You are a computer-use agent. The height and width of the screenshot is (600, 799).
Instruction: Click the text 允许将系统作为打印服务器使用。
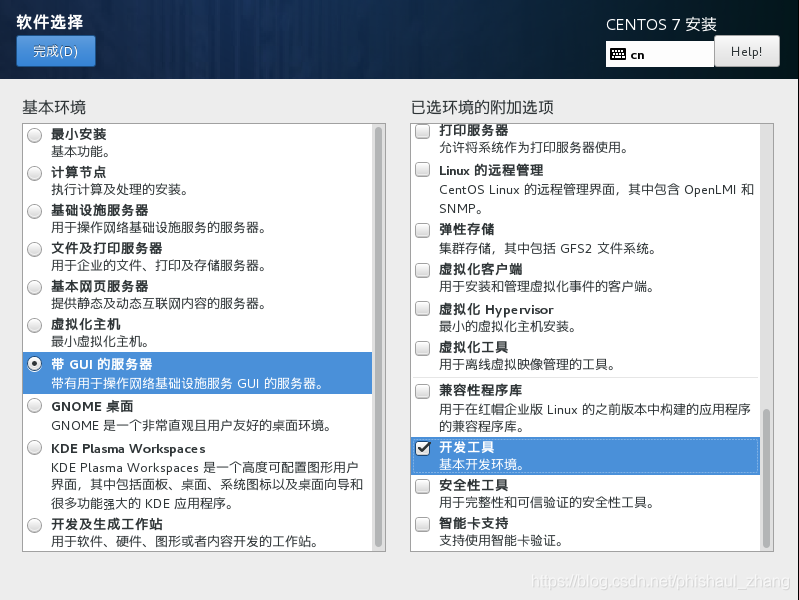[535, 148]
